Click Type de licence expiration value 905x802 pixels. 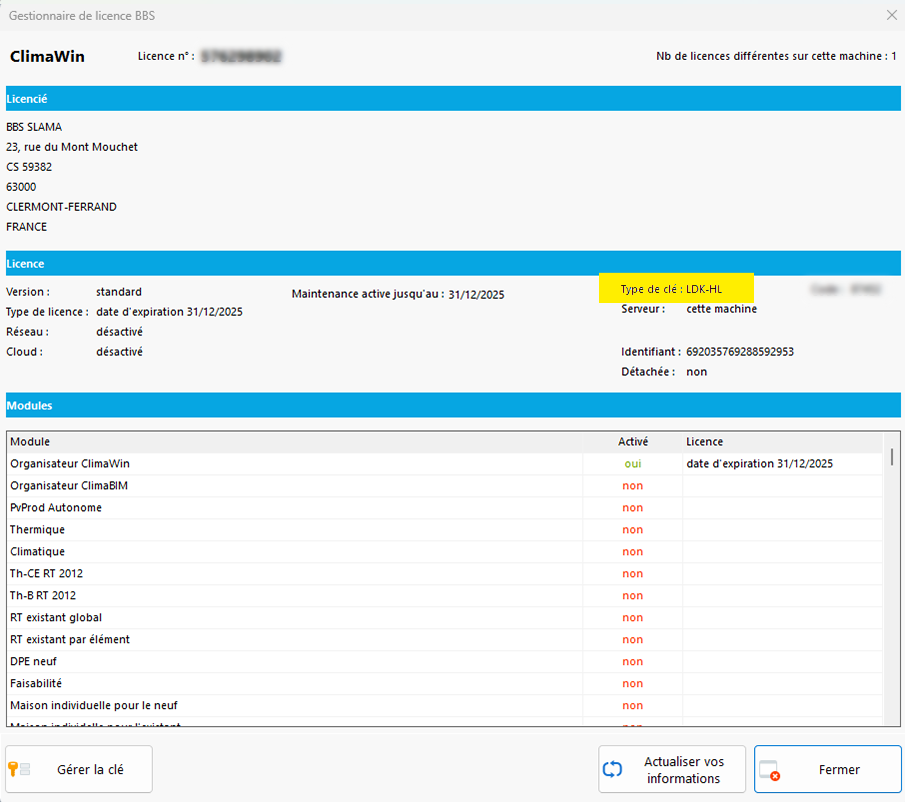(x=169, y=312)
